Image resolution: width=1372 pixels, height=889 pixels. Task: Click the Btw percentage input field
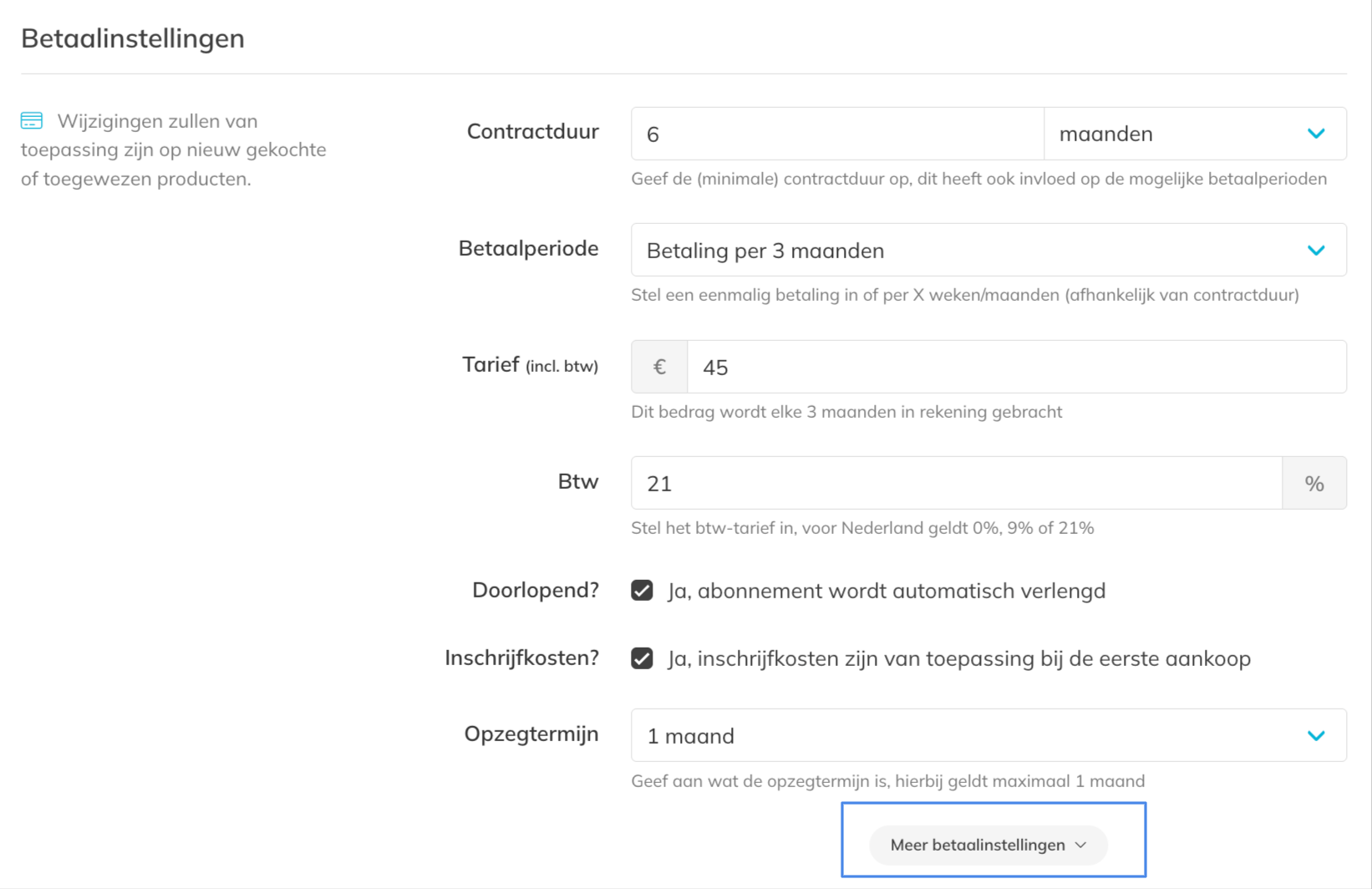pyautogui.click(x=956, y=484)
